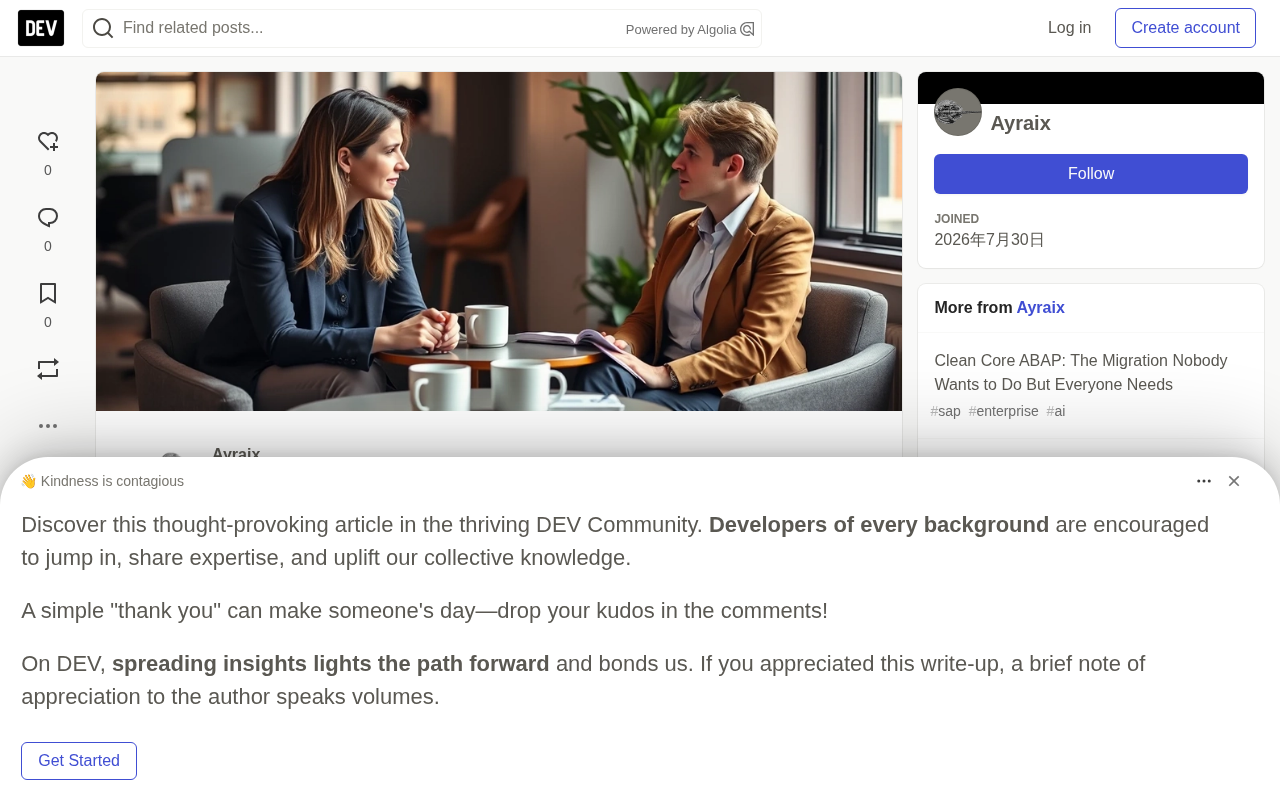The image size is (1280, 800).
Task: Open the Ayraix name in the author card
Action: [1020, 123]
